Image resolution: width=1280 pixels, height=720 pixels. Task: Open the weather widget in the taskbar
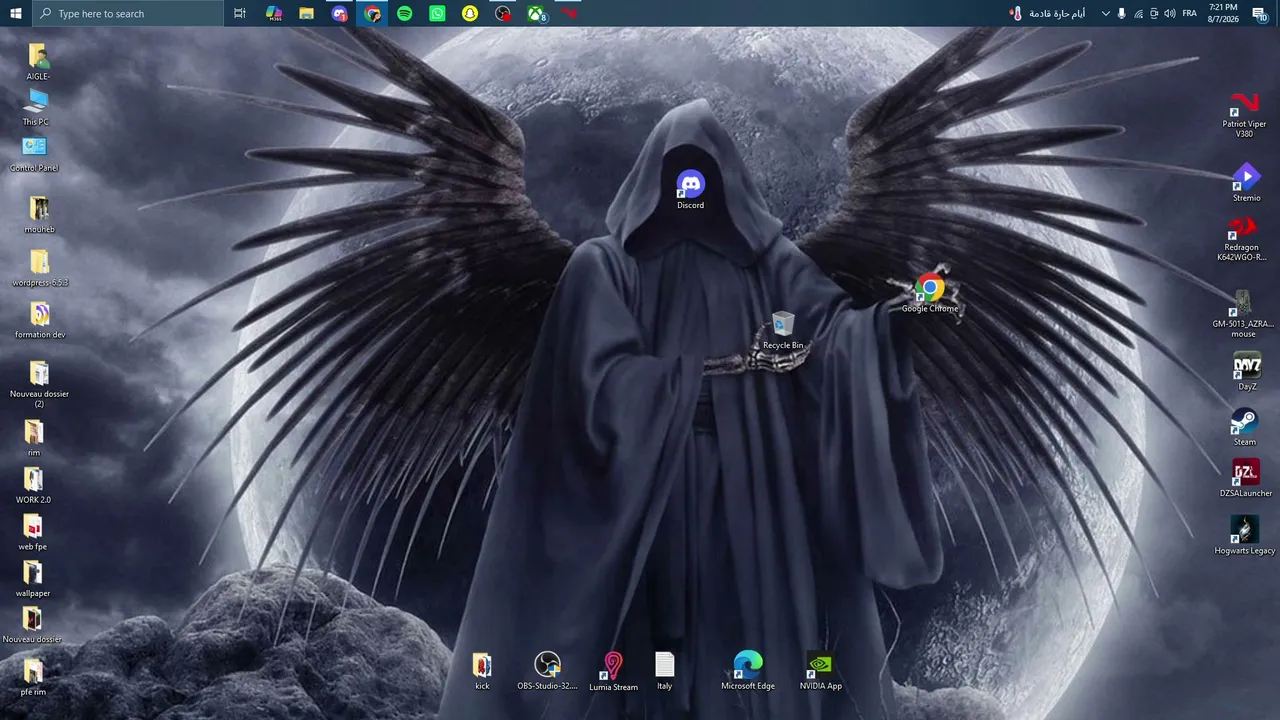pos(1048,13)
